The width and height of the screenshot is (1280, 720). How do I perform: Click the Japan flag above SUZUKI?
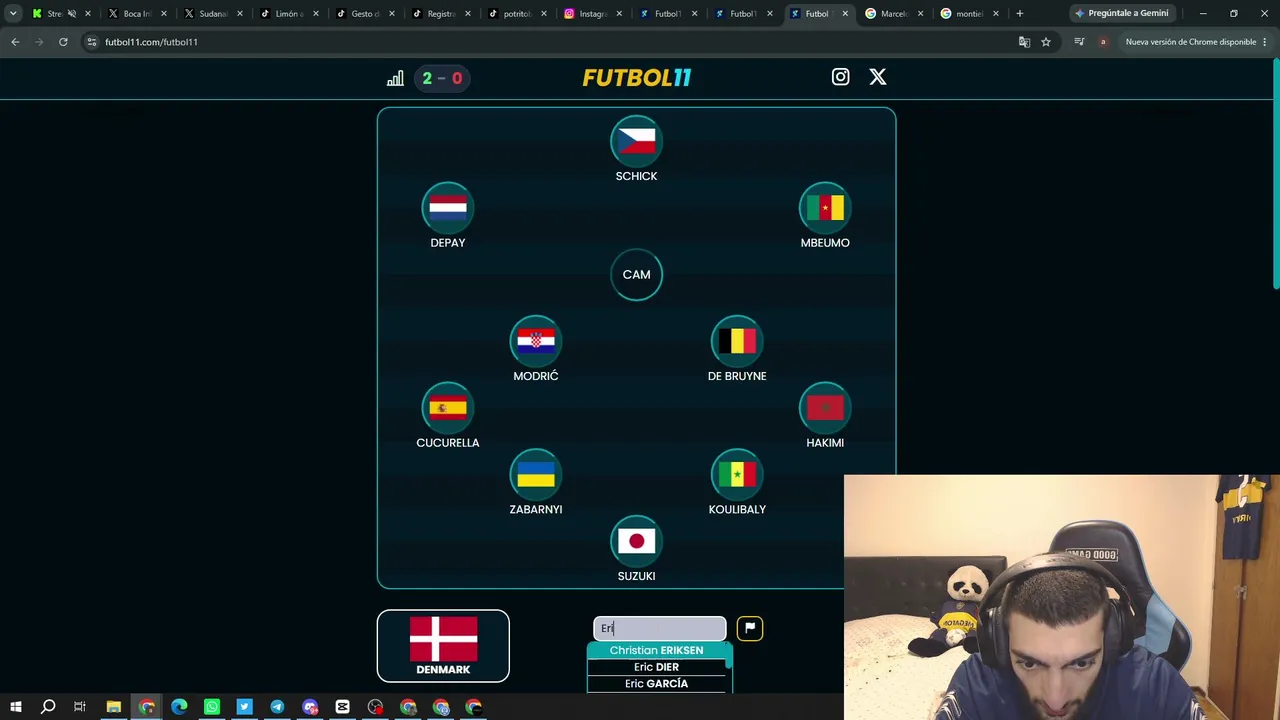636,542
